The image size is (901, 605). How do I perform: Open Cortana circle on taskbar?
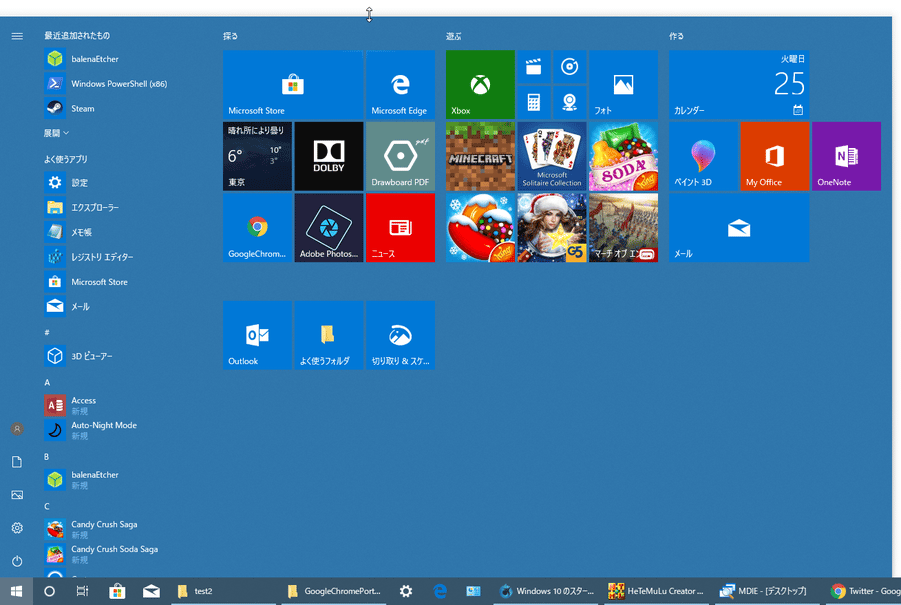point(49,591)
